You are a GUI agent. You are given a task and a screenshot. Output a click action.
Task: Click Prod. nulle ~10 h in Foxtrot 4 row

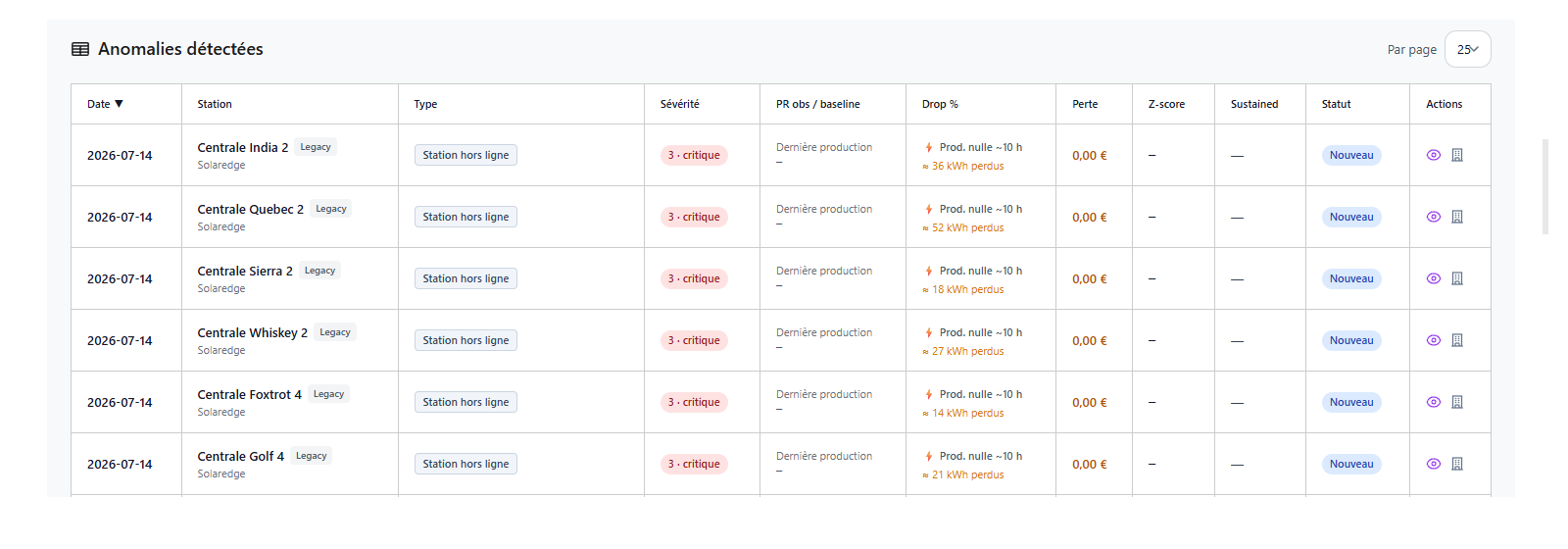[x=980, y=394]
